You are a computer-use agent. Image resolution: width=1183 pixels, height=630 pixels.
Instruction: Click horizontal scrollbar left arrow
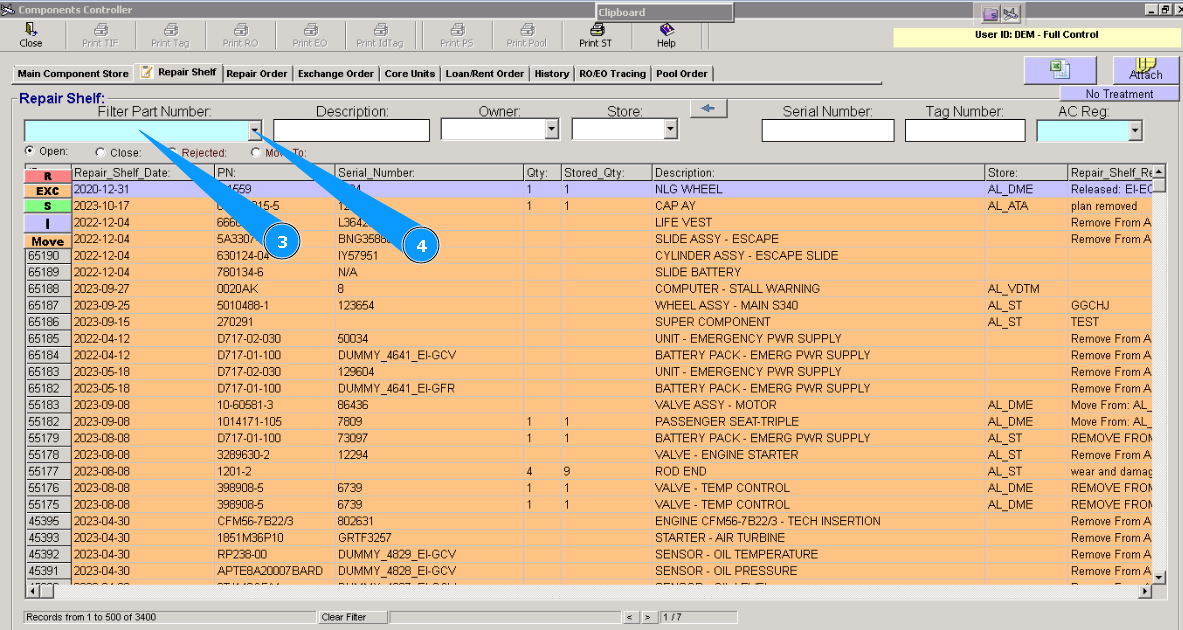pos(32,592)
